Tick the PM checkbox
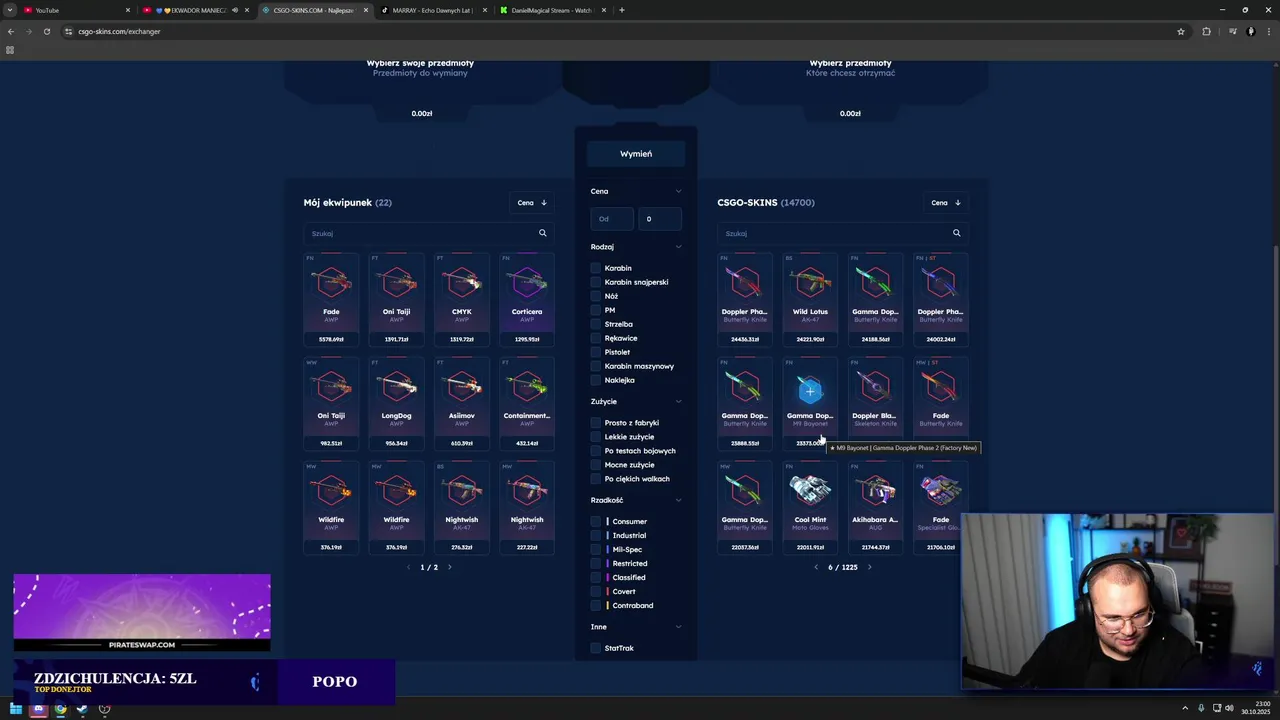This screenshot has width=1280, height=720. [x=596, y=310]
